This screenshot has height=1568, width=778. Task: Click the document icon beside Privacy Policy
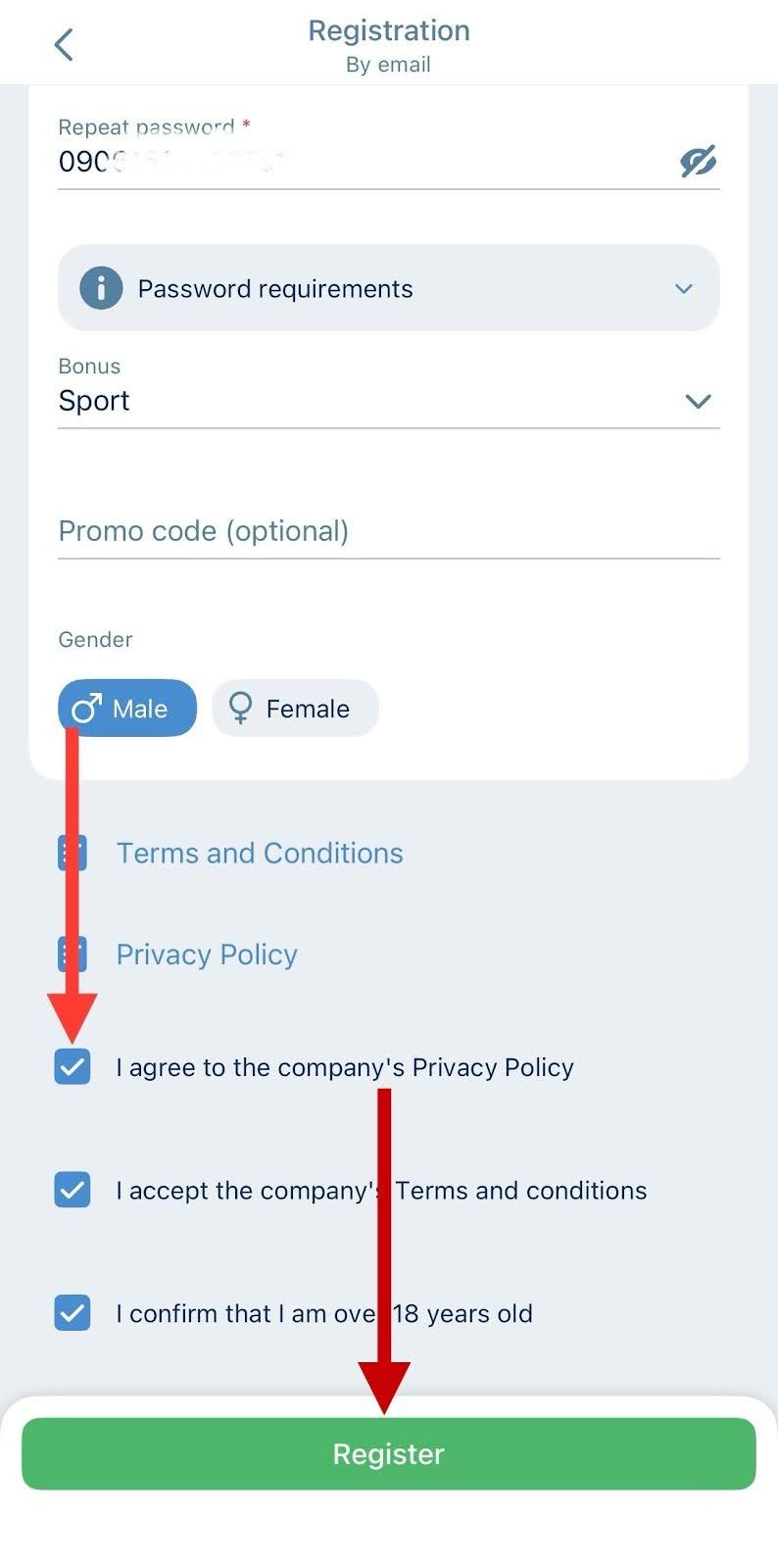point(72,953)
